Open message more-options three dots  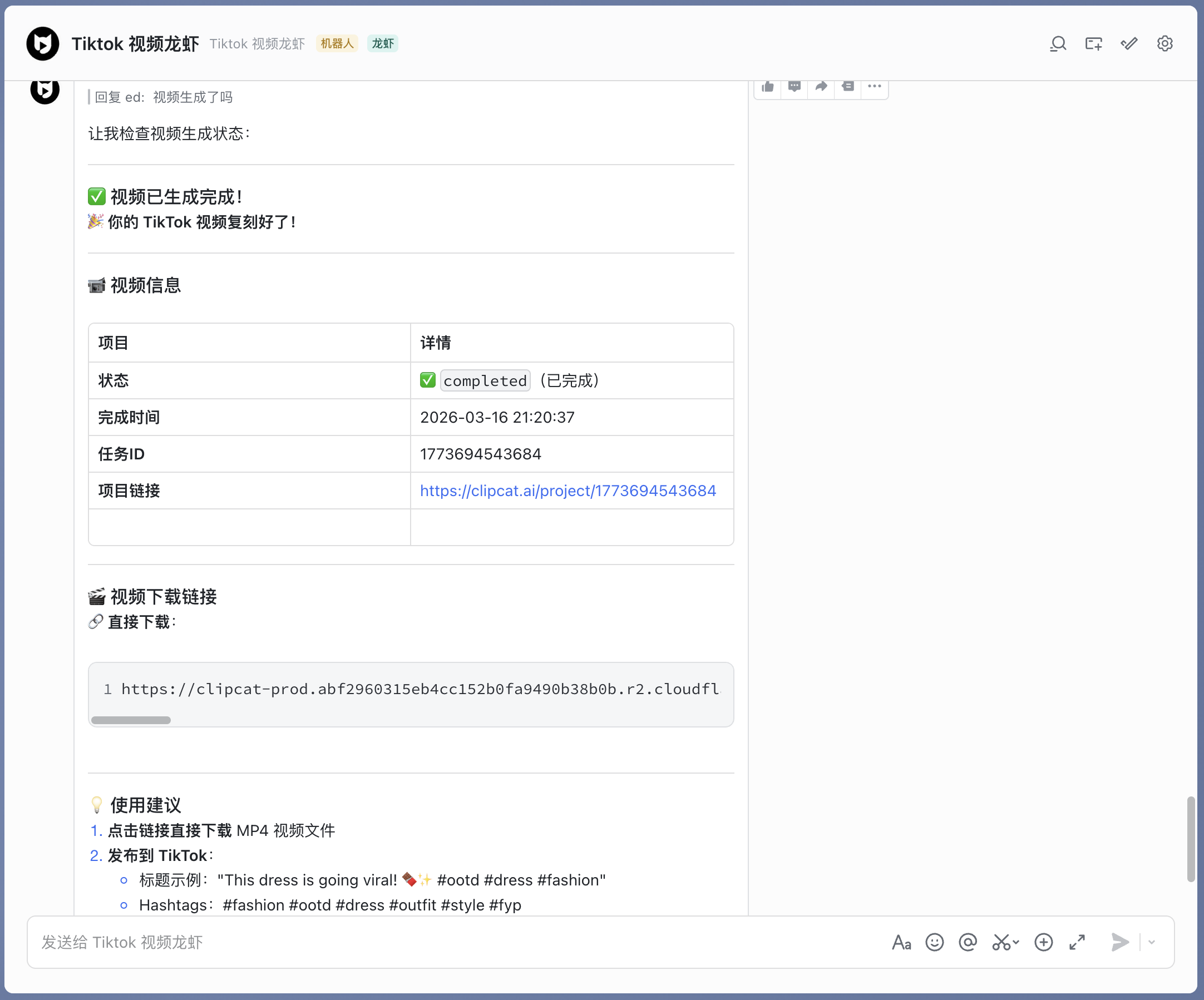[x=874, y=87]
